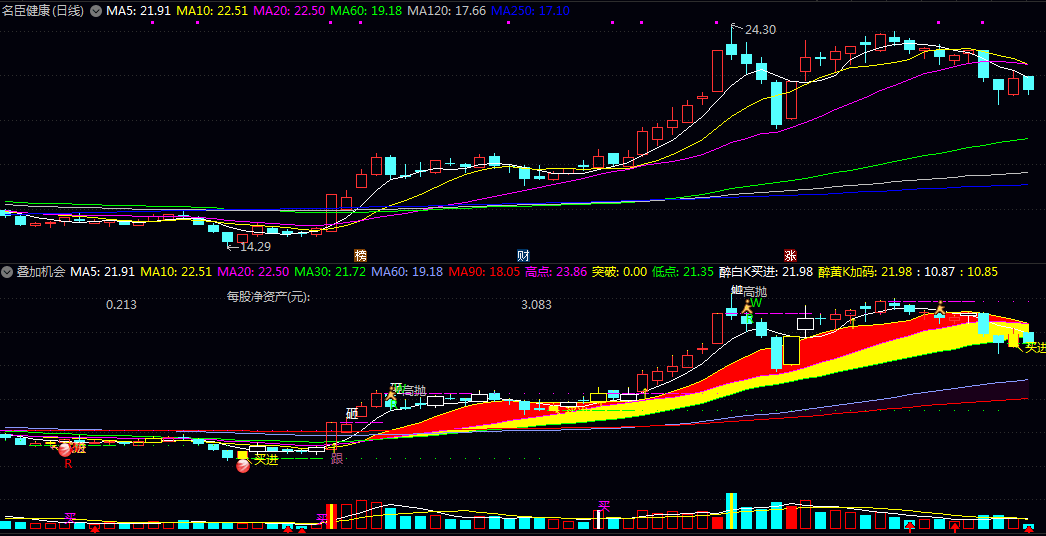
Task: Click the 叠加机会 indicator title
Action: click(x=41, y=272)
